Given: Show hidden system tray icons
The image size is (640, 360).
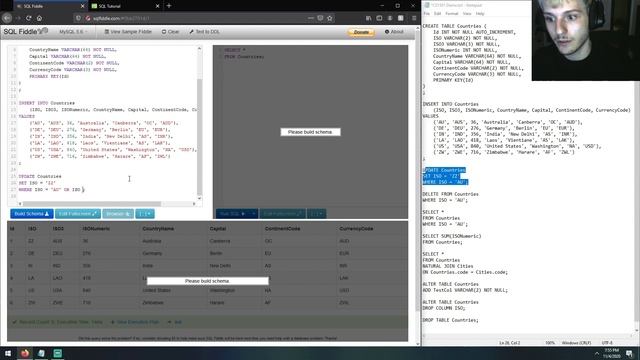Looking at the screenshot, I should coord(597,353).
